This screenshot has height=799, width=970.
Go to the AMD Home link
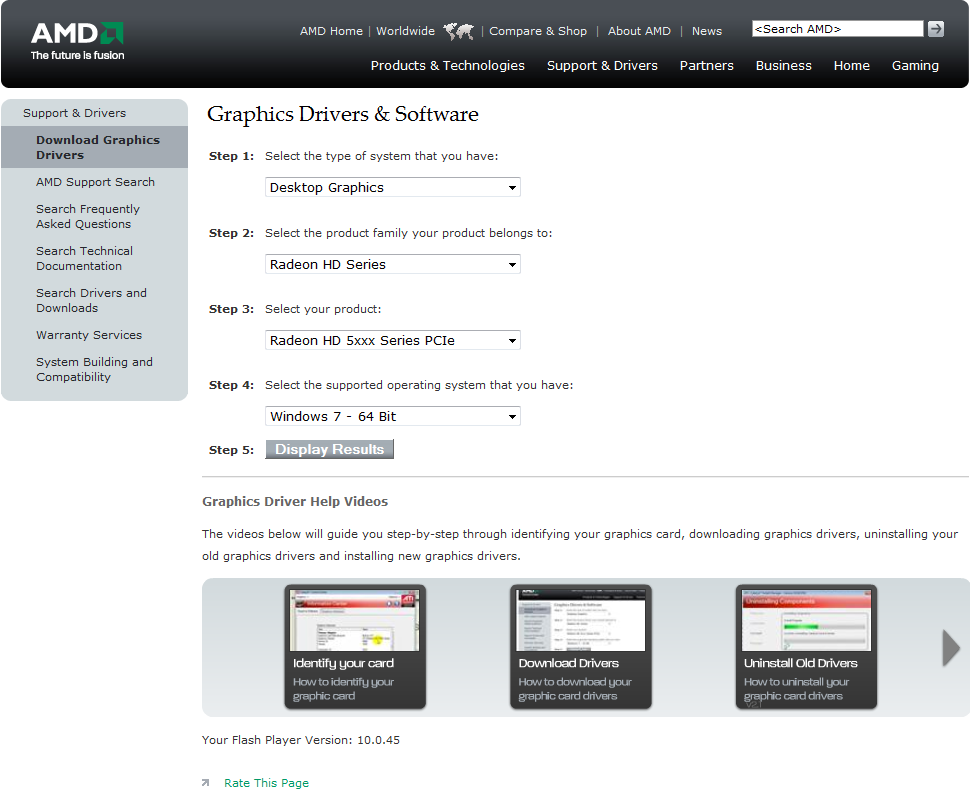331,31
